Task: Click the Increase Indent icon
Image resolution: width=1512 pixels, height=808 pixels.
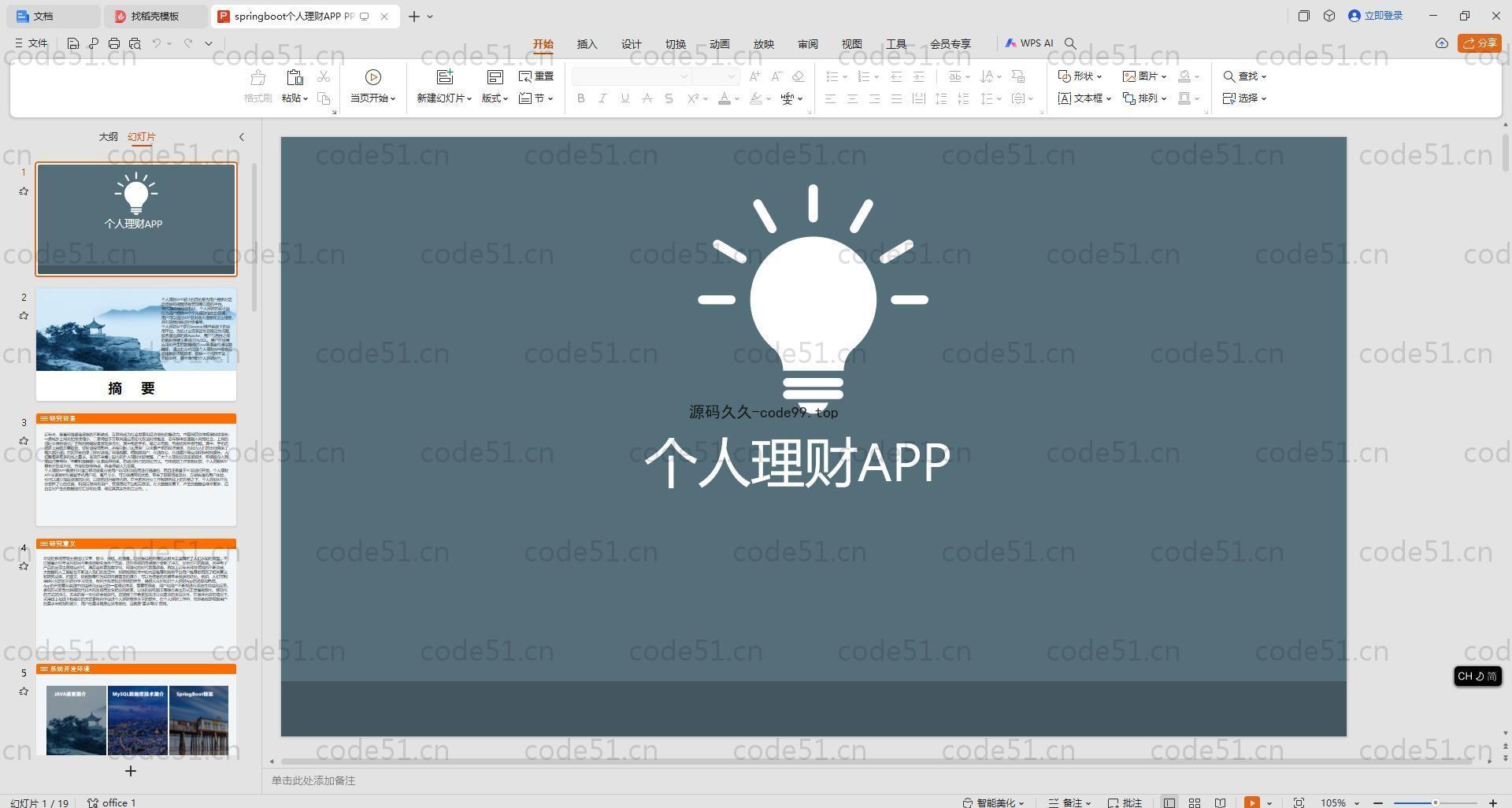Action: pos(918,76)
